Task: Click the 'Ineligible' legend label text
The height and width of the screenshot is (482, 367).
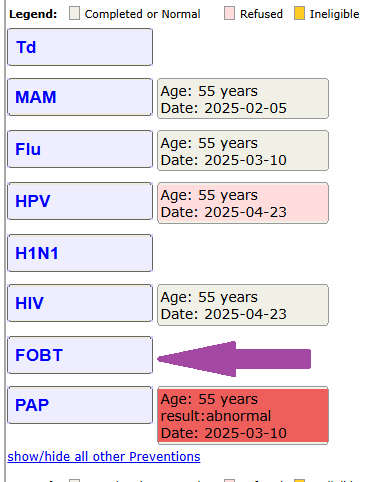Action: click(334, 14)
